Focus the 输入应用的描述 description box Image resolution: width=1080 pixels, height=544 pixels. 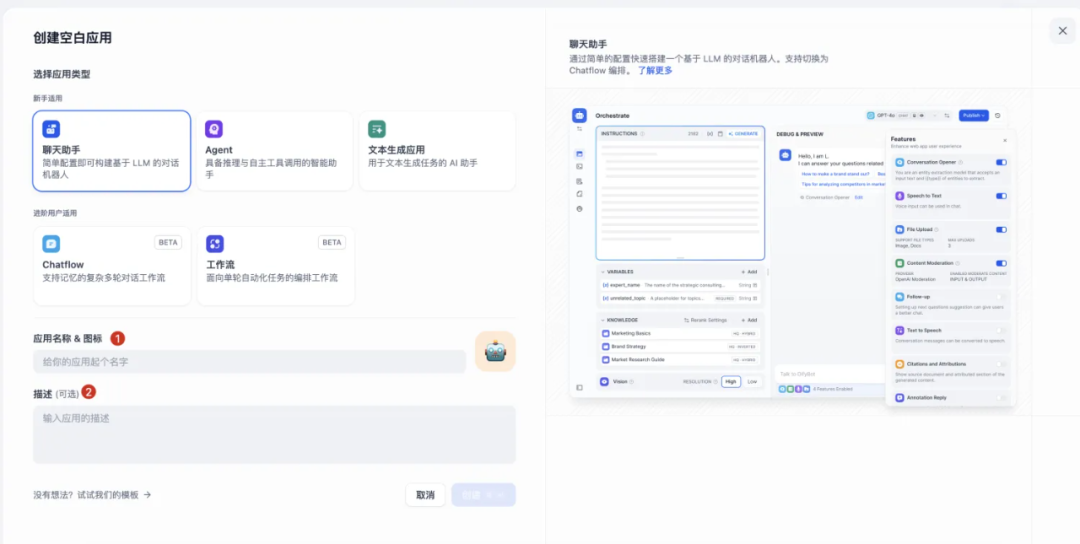(x=274, y=435)
